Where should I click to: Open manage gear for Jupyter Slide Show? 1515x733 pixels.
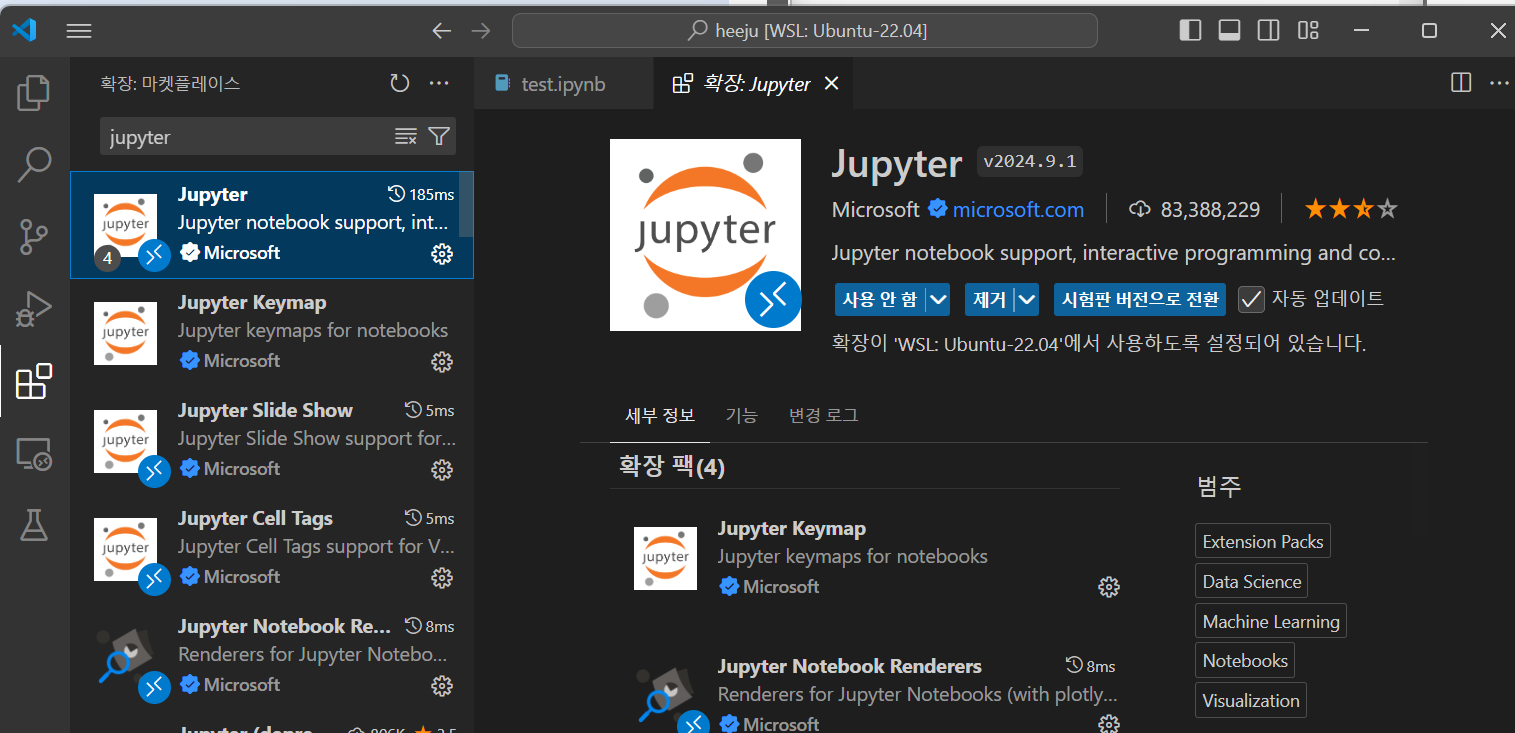[441, 470]
